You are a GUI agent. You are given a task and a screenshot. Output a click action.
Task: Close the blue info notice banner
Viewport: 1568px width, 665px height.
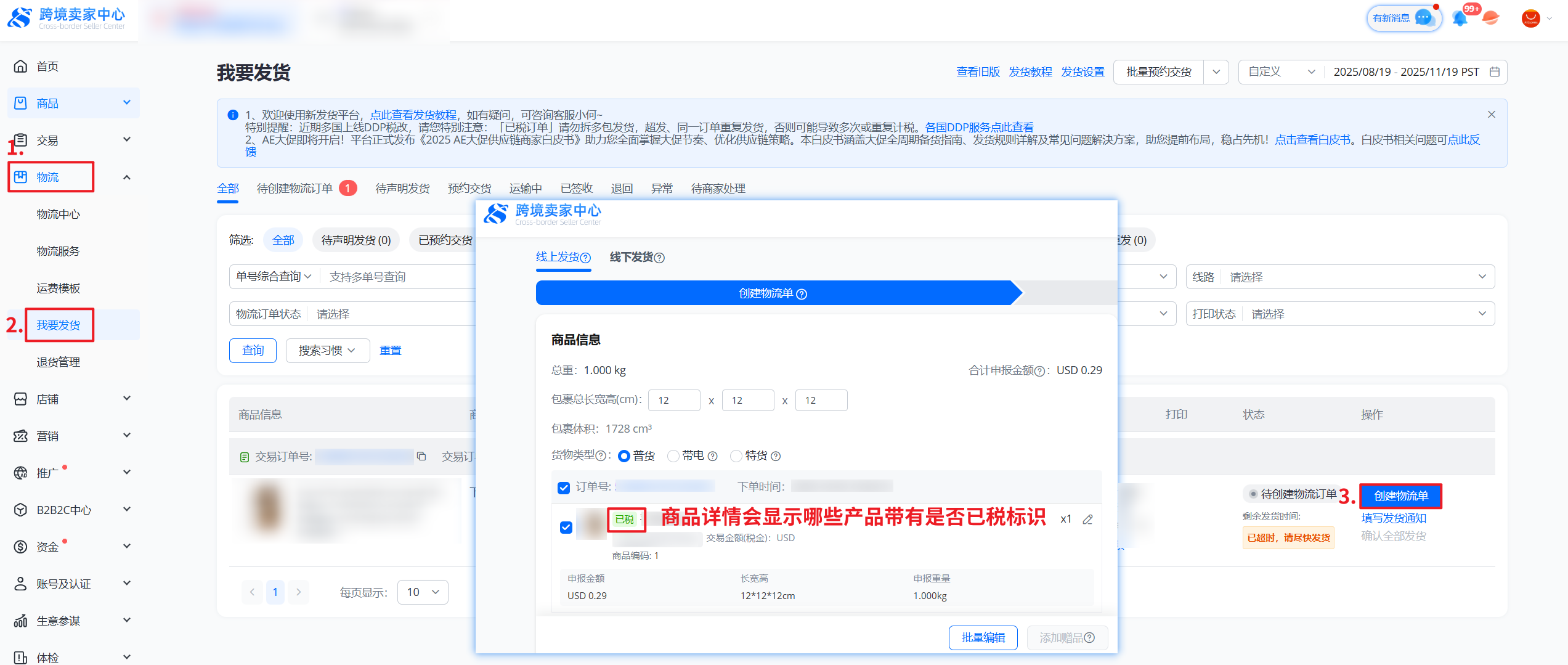pyautogui.click(x=1491, y=115)
